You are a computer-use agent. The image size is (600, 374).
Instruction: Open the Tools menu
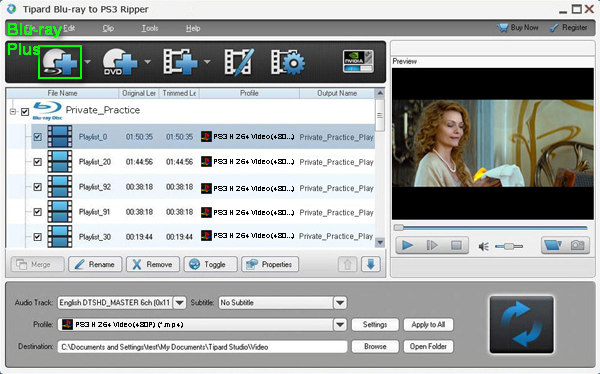150,28
